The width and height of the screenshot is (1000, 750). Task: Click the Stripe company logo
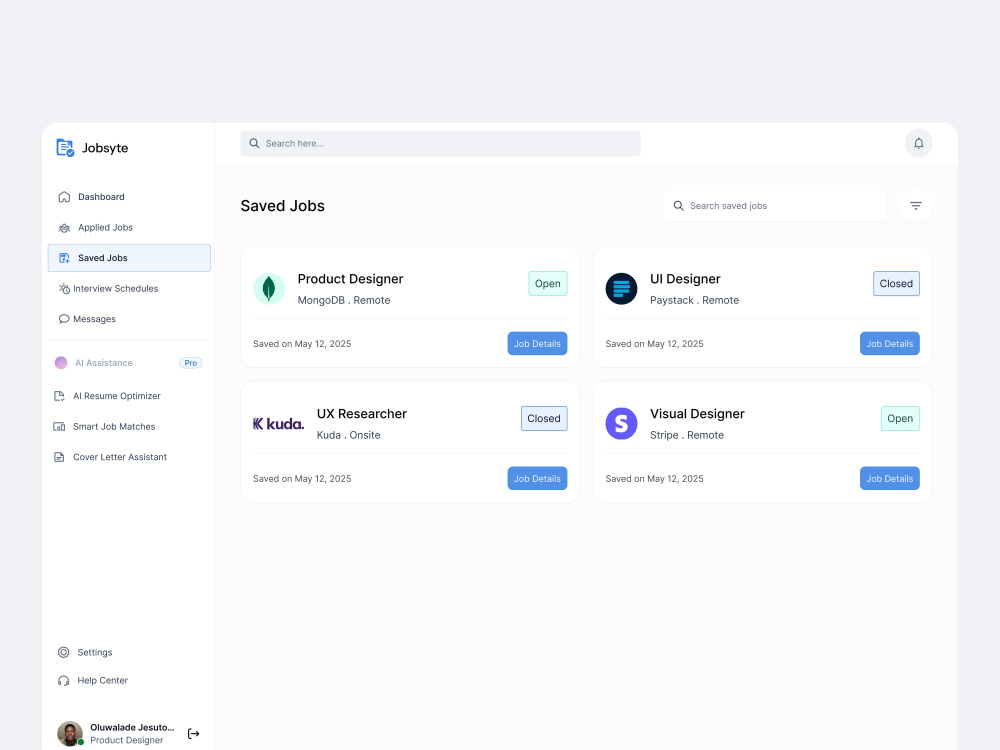click(x=621, y=423)
